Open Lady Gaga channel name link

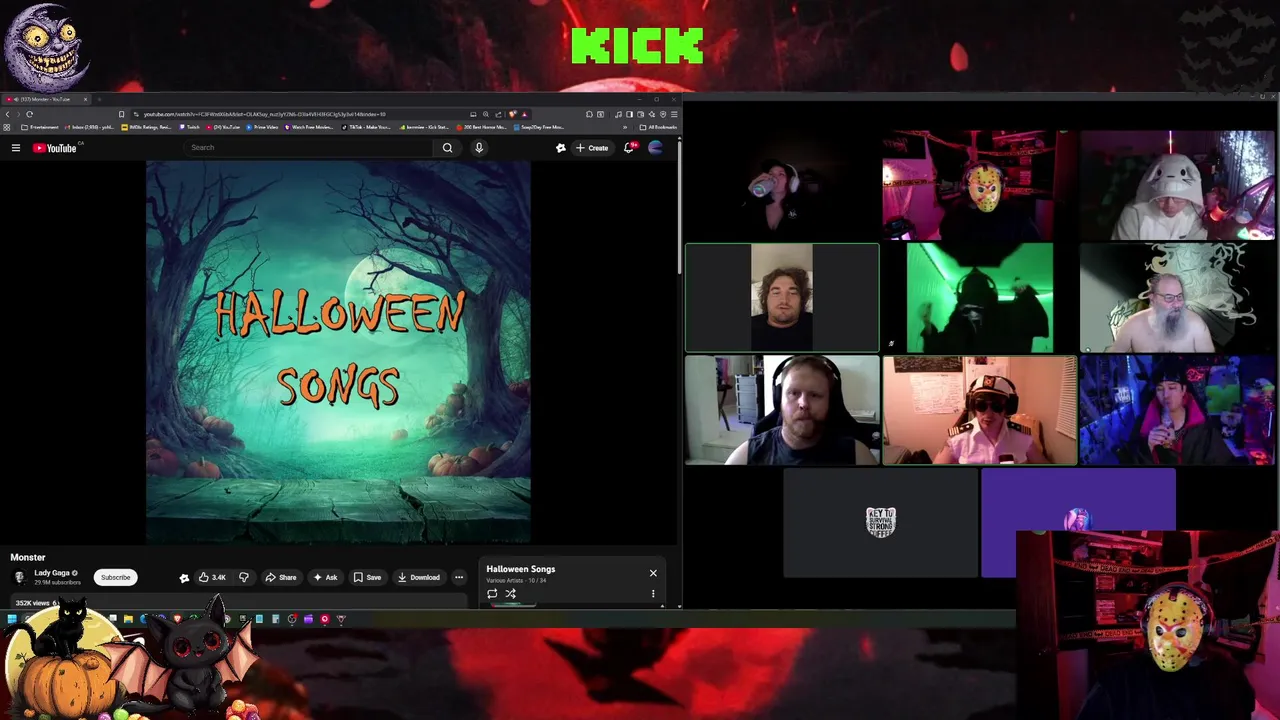52,573
